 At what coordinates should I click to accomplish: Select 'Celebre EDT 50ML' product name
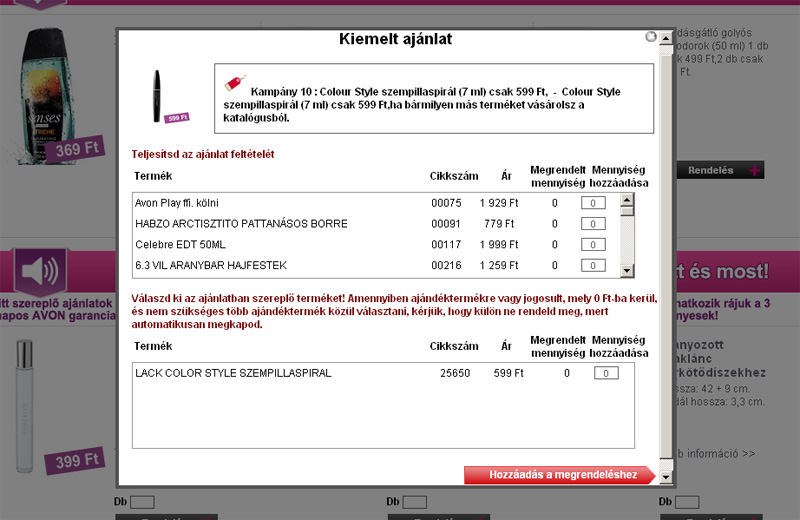pyautogui.click(x=180, y=245)
